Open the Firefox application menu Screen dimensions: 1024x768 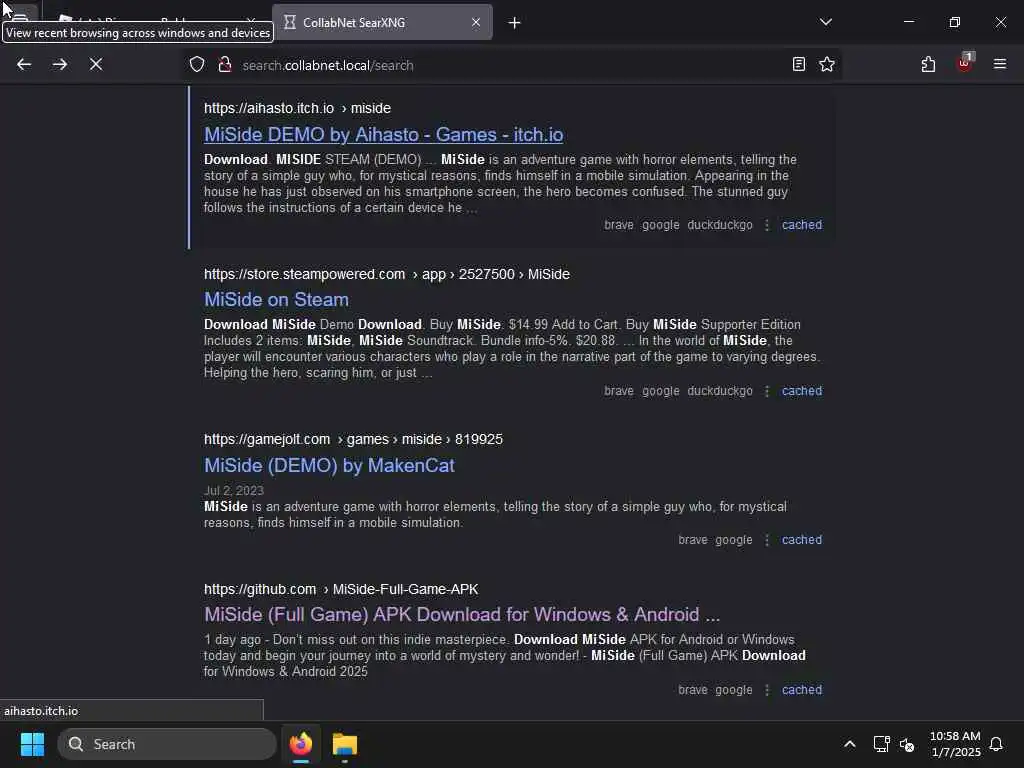(x=999, y=65)
